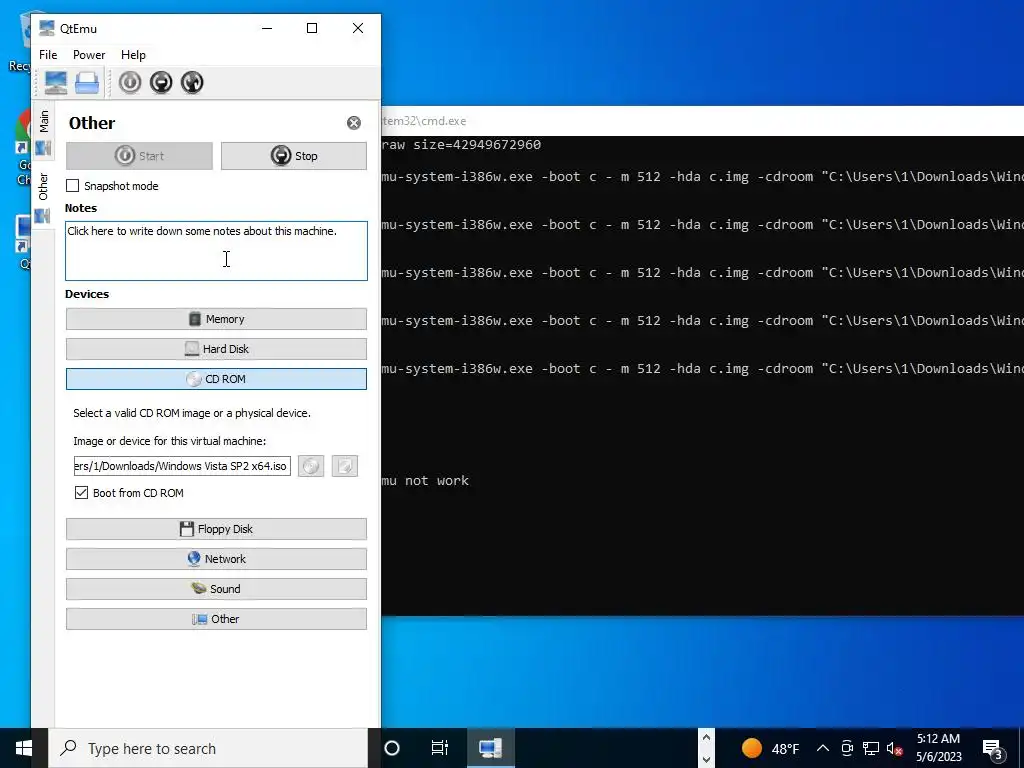Close the Other machine tab with round X
Viewport: 1024px width, 768px height.
(354, 123)
